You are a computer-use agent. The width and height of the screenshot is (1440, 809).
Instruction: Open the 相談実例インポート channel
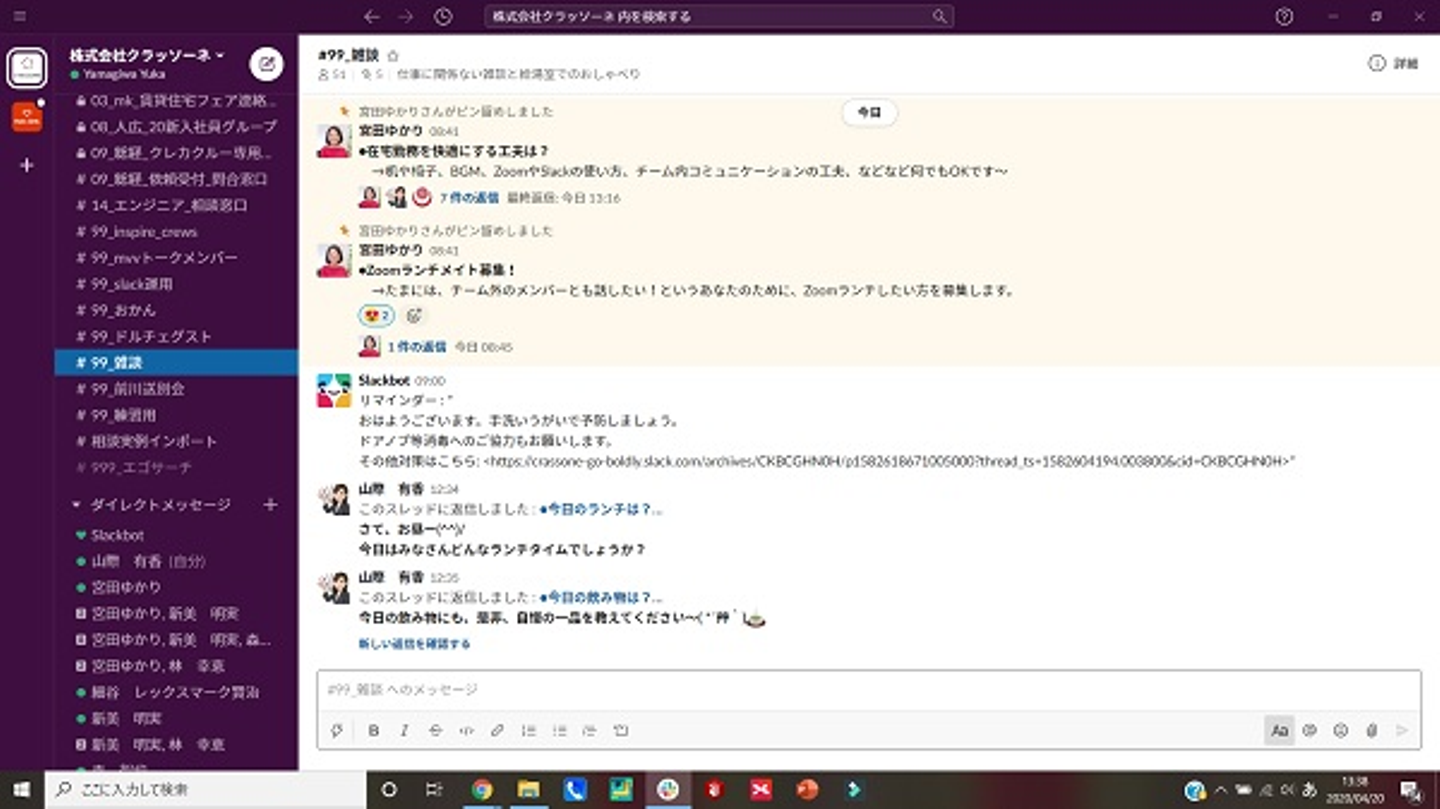pyautogui.click(x=176, y=441)
